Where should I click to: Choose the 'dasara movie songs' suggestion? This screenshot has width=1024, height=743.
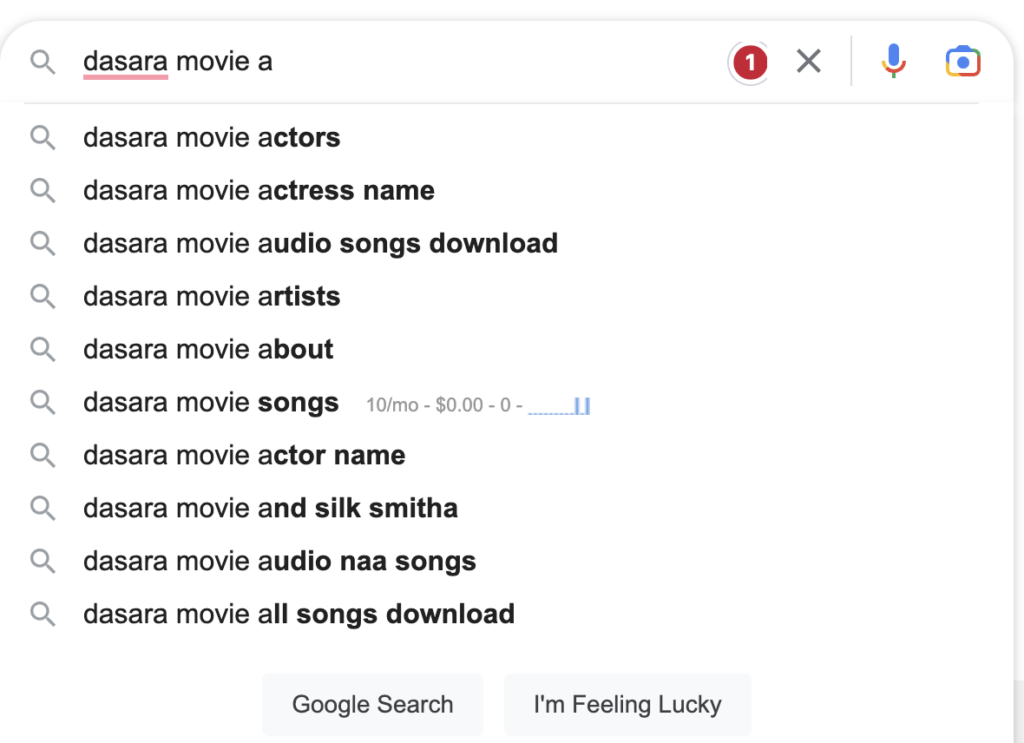(210, 403)
